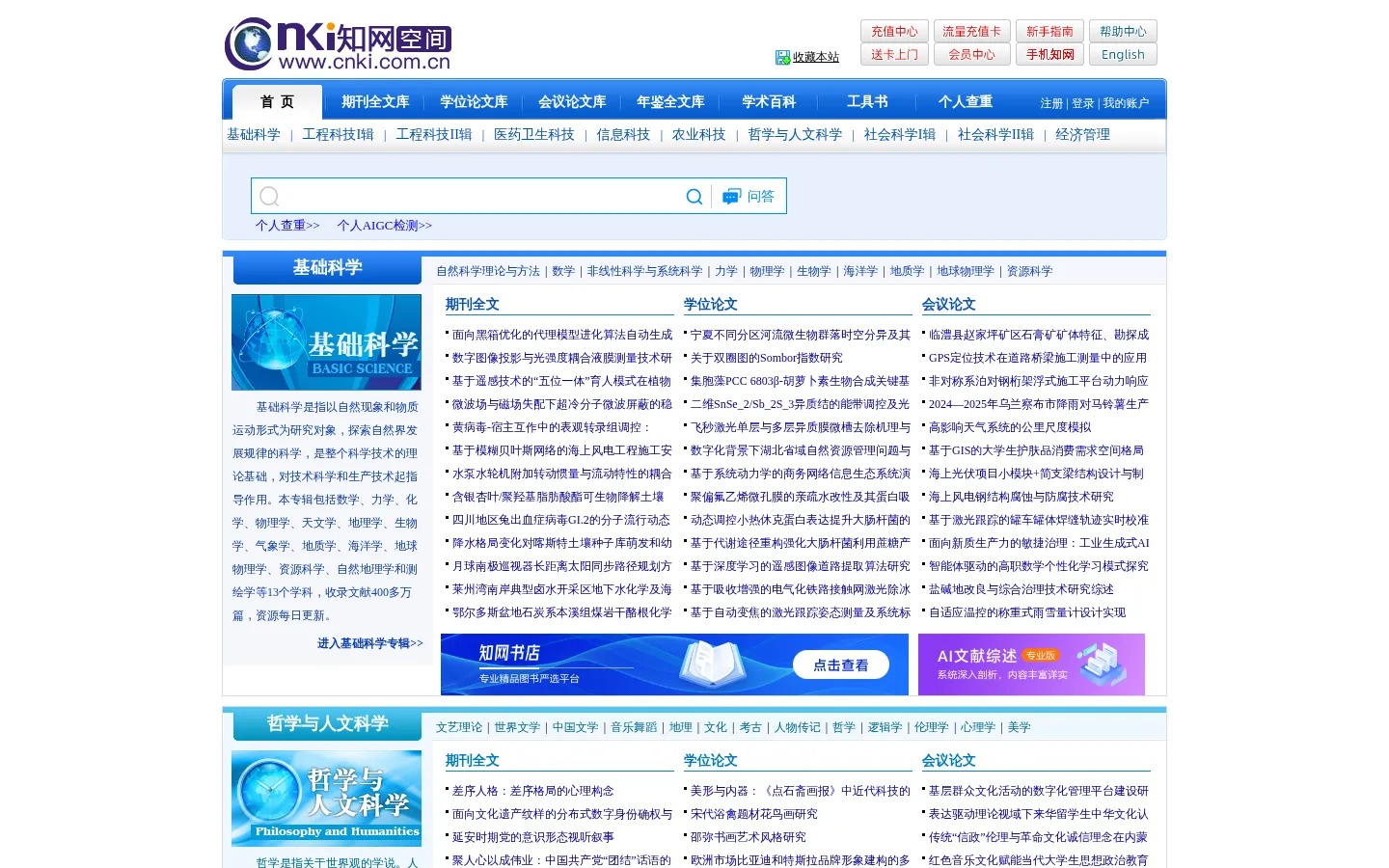1389x868 pixels.
Task: Open article 高影响天气系统的公里尺度模拟
Action: [1010, 427]
